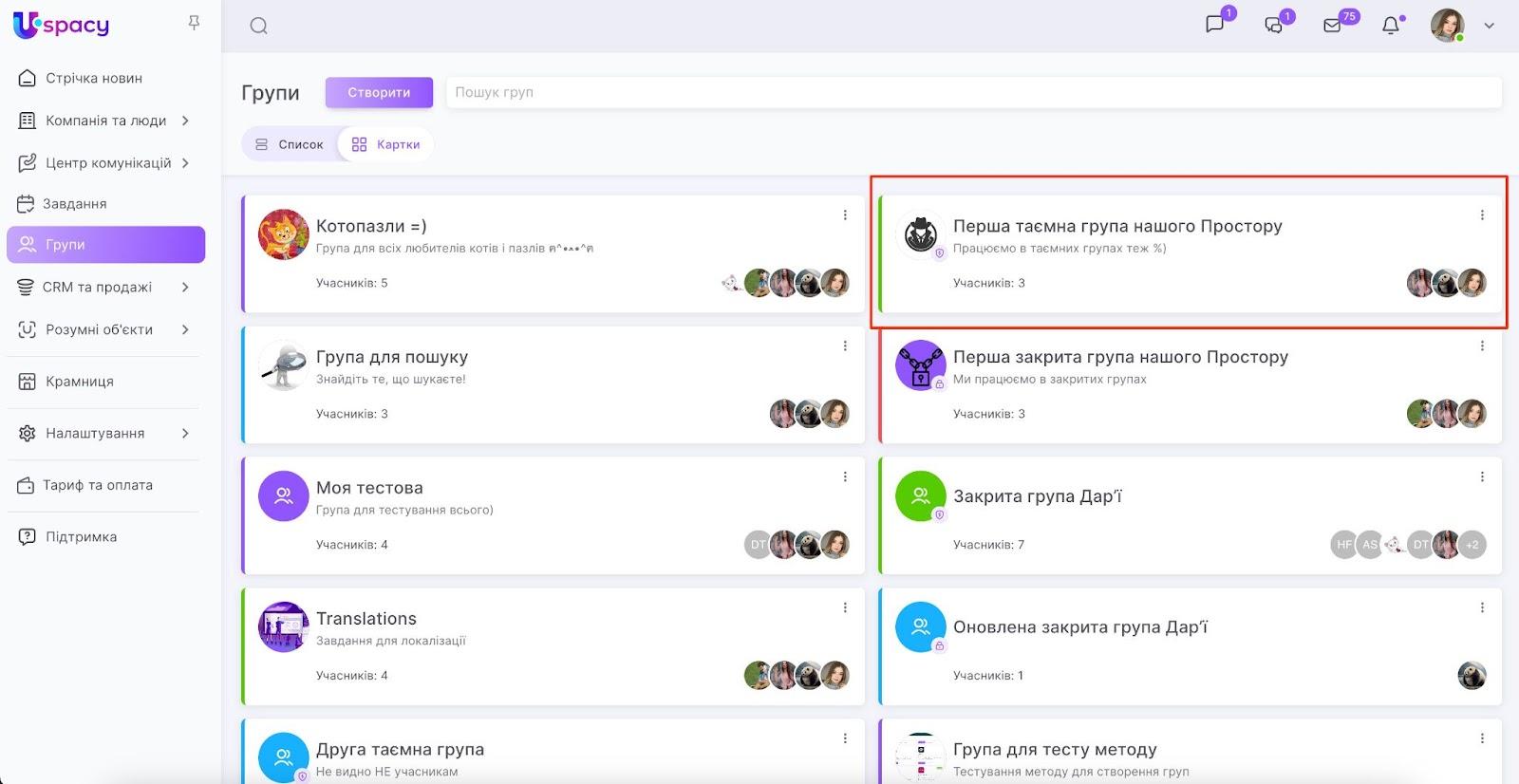Switch to Картки cards view
The image size is (1519, 784).
(386, 144)
